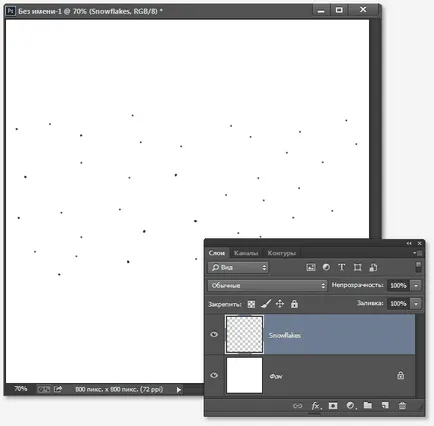Lock all with padlock icon
The image size is (434, 426).
294,304
